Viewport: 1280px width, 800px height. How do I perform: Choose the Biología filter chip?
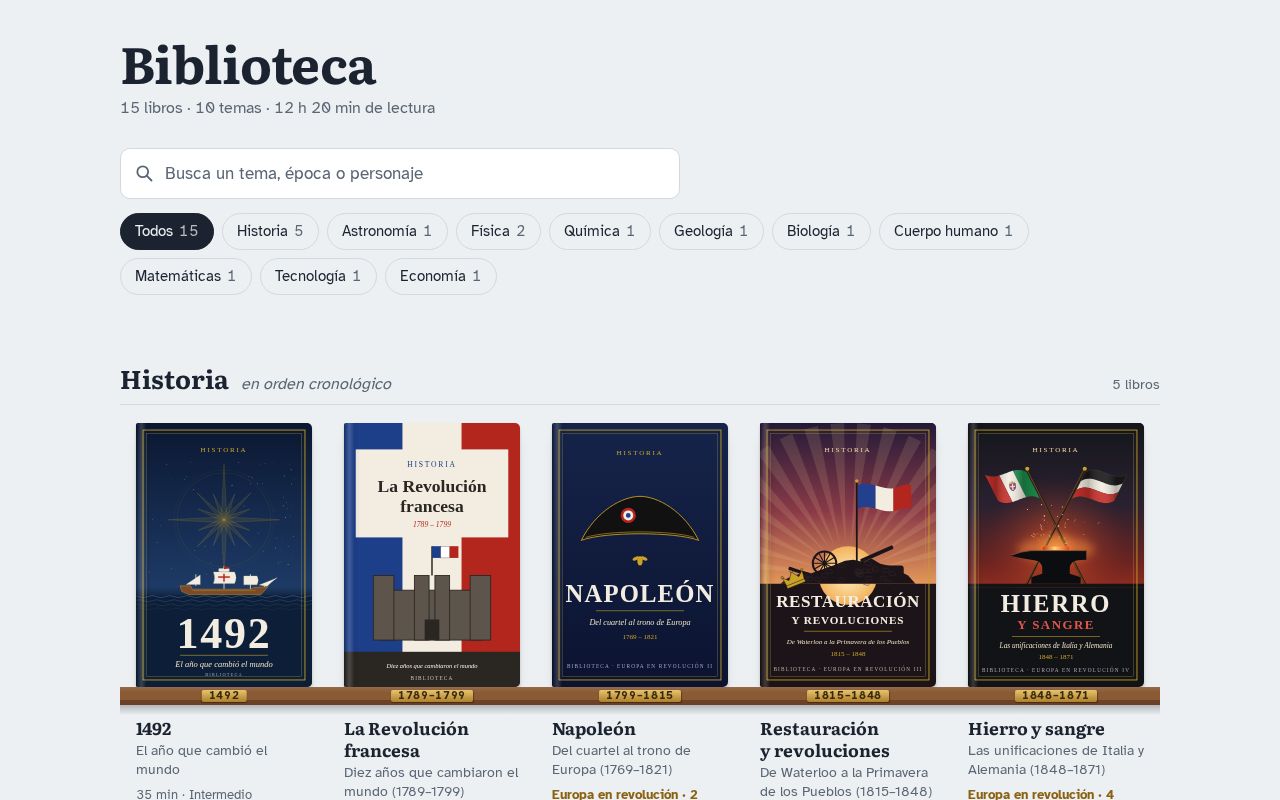click(821, 231)
